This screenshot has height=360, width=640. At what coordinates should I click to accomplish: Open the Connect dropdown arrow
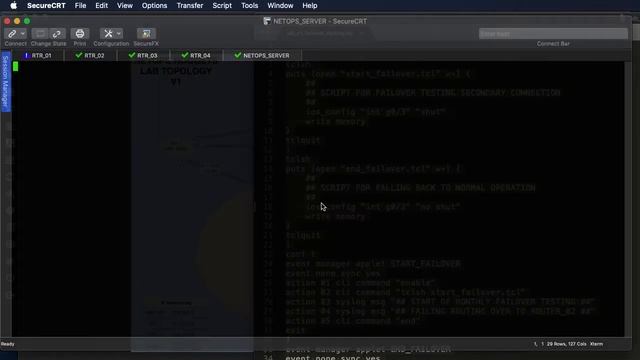click(22, 34)
